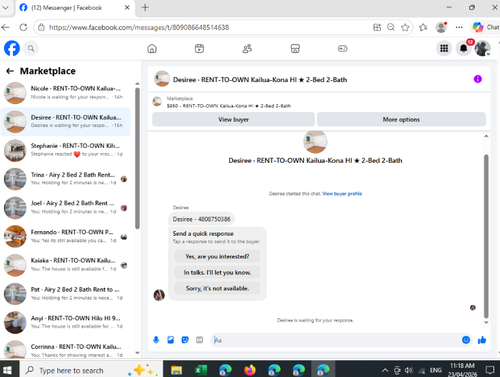Click the listing thumbnail in chat header
500x377 pixels.
[162, 79]
